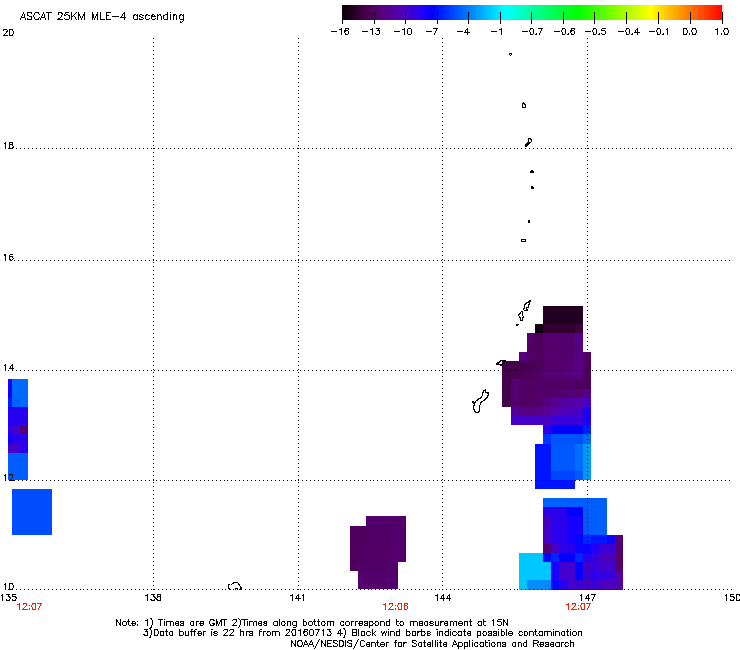Click the "-0.1" color scale label

659,32
